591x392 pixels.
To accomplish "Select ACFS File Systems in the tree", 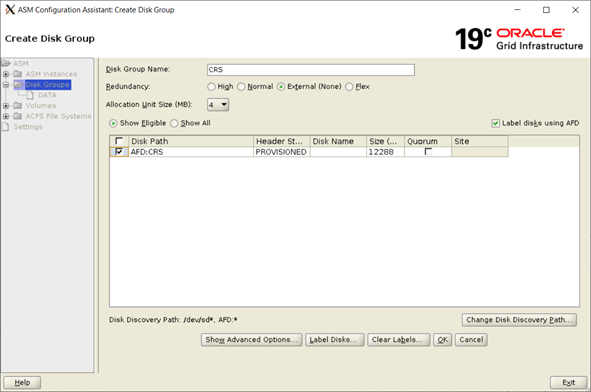I will point(58,116).
